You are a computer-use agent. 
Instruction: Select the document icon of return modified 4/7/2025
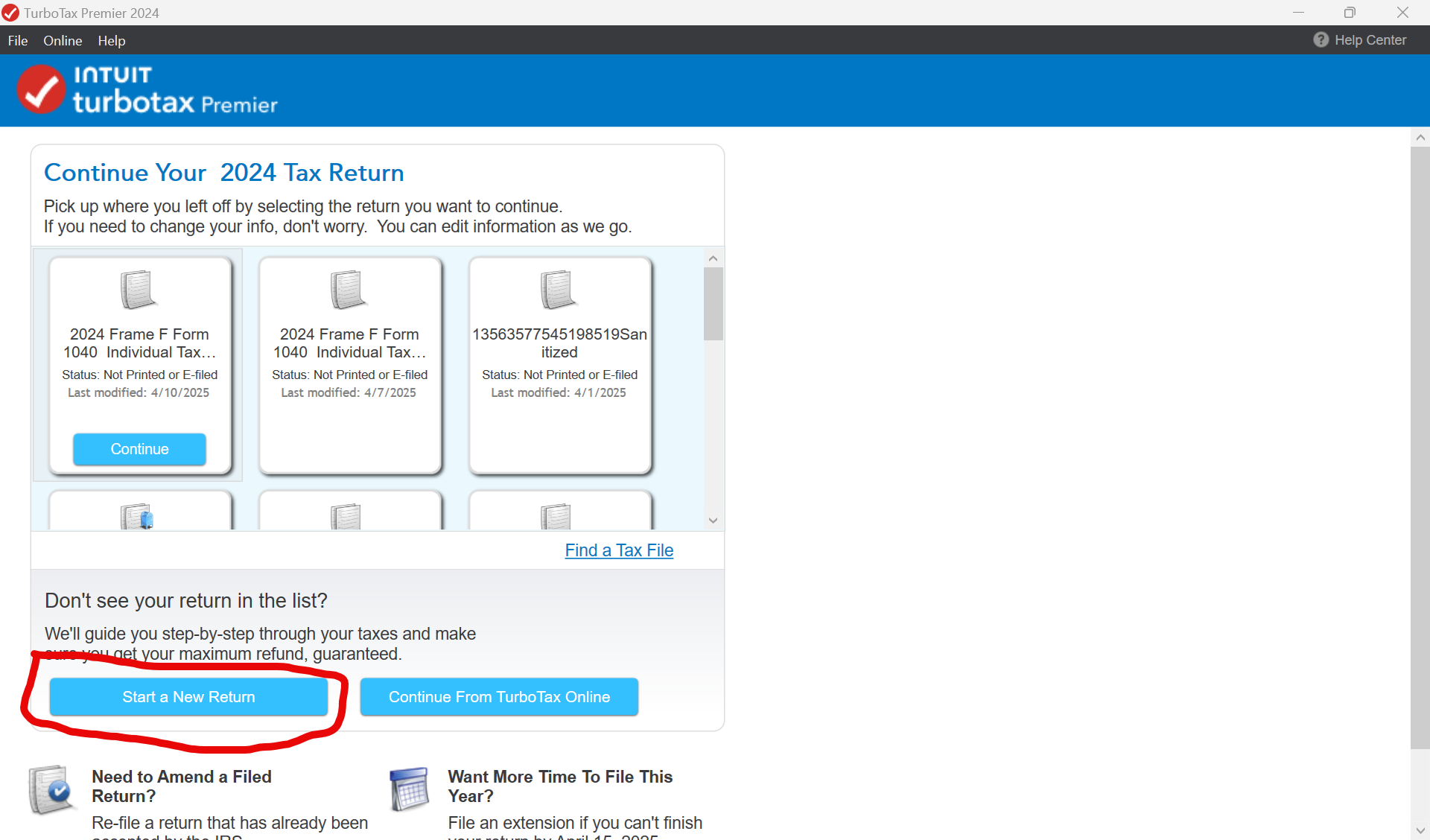point(349,289)
